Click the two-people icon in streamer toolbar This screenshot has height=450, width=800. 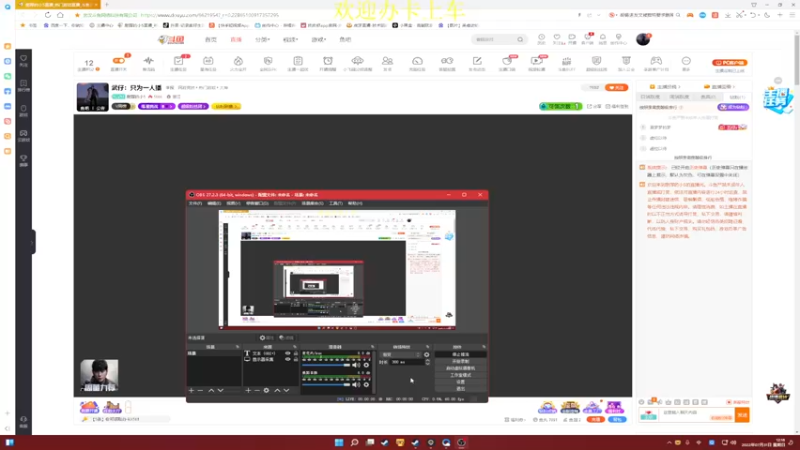387,63
